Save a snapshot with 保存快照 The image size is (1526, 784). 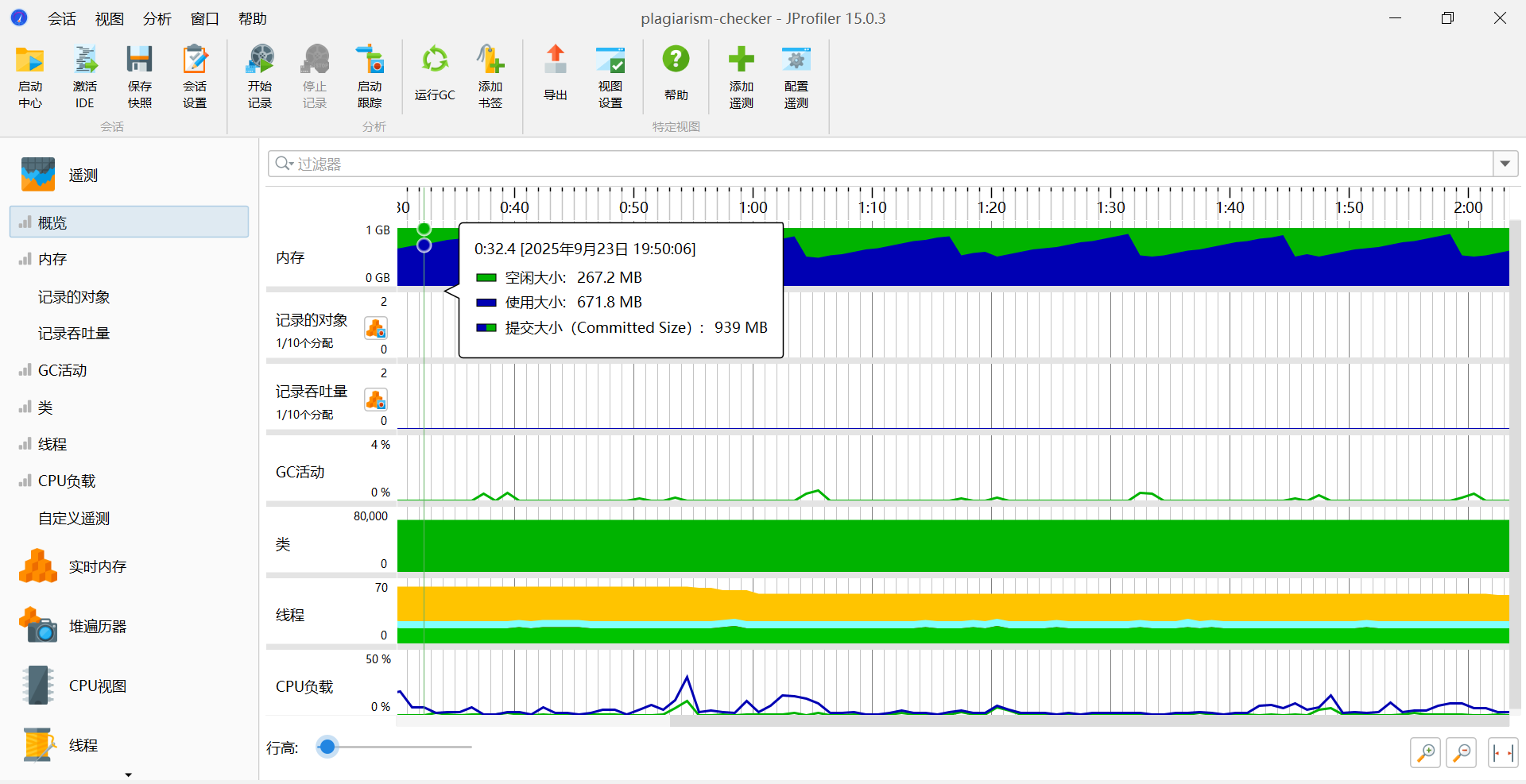pyautogui.click(x=140, y=77)
